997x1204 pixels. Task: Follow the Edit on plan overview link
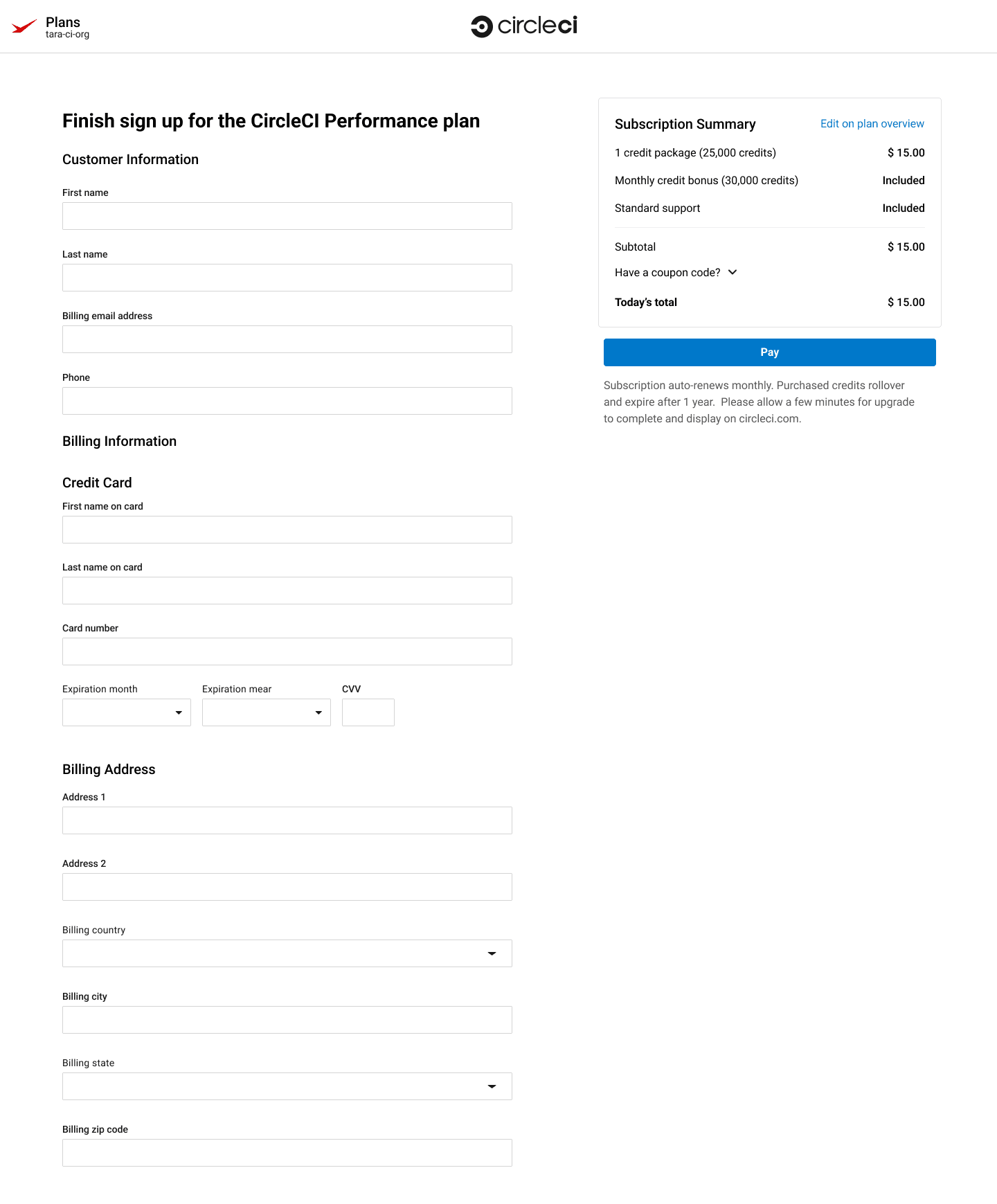[872, 124]
